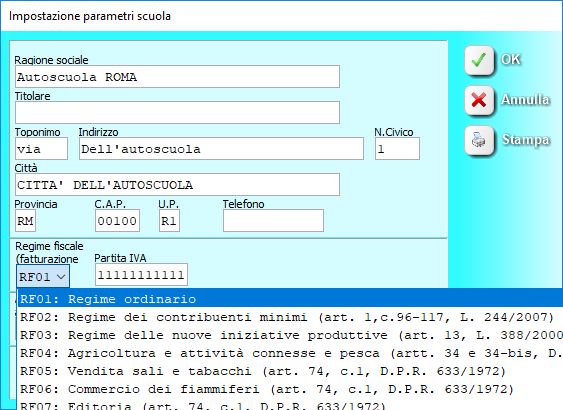Click the Città input field

click(x=177, y=185)
